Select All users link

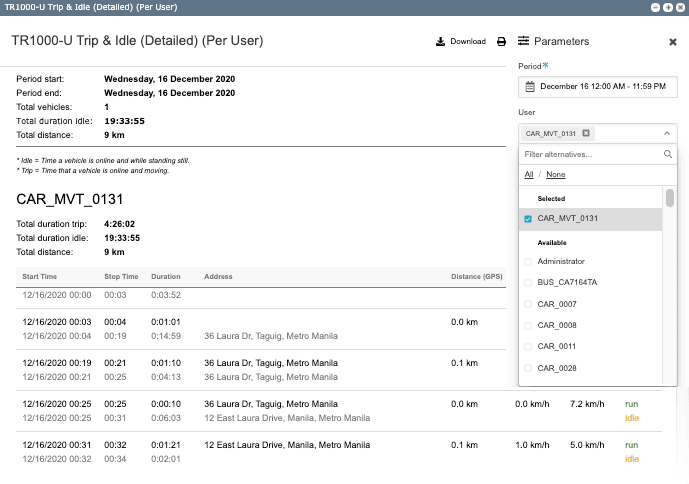click(x=528, y=175)
